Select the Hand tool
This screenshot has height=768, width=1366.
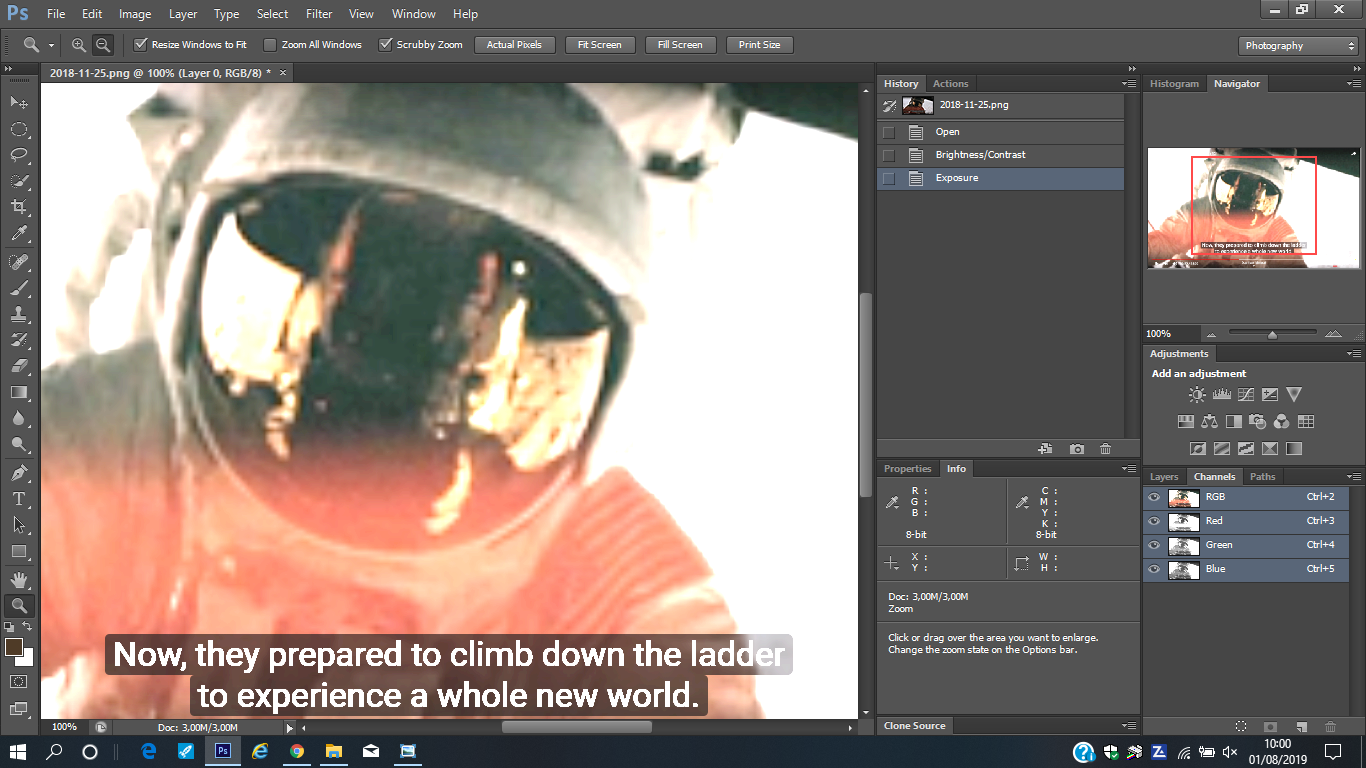(18, 579)
